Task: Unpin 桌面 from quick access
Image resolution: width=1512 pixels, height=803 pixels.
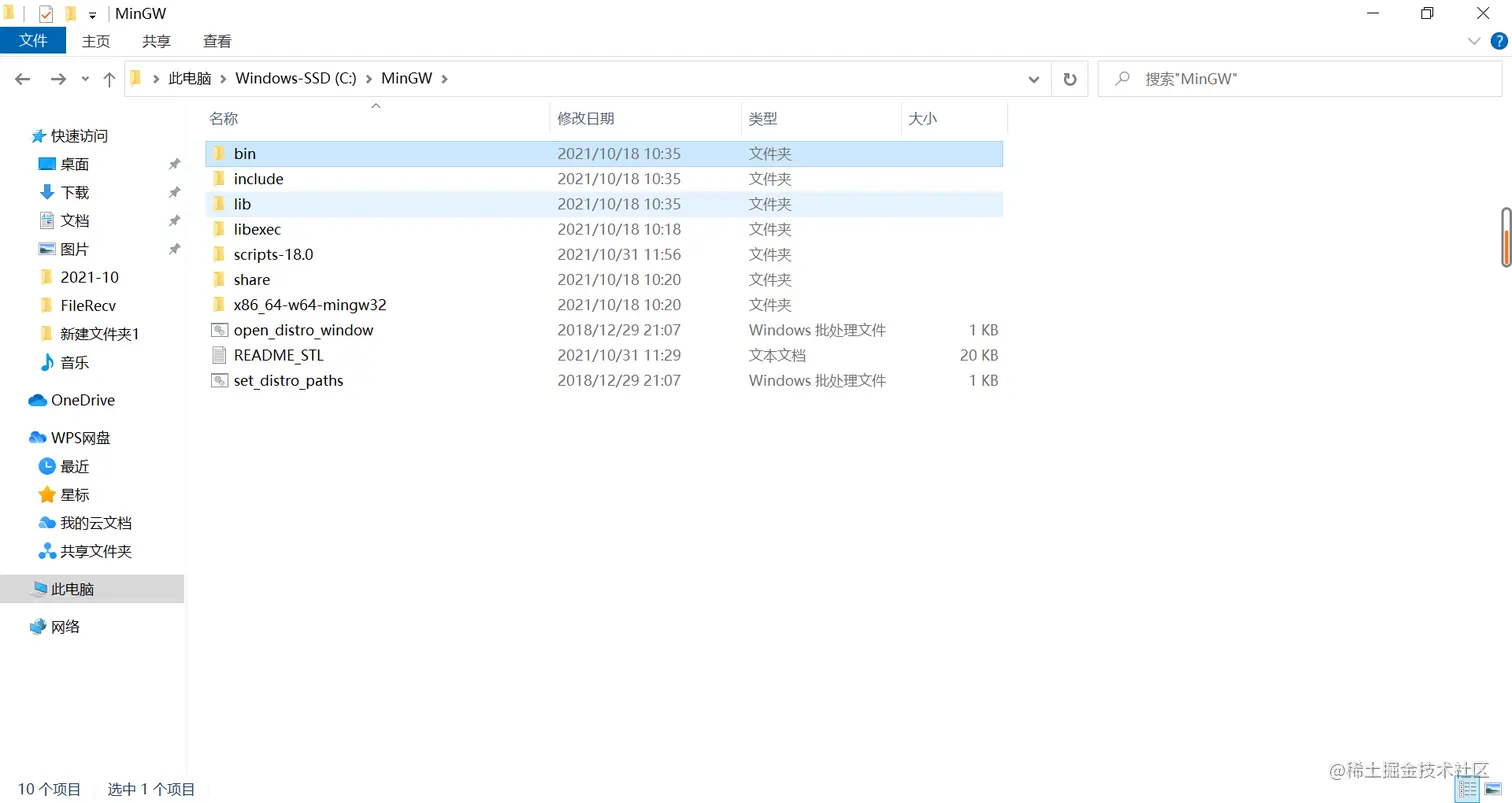Action: click(174, 164)
